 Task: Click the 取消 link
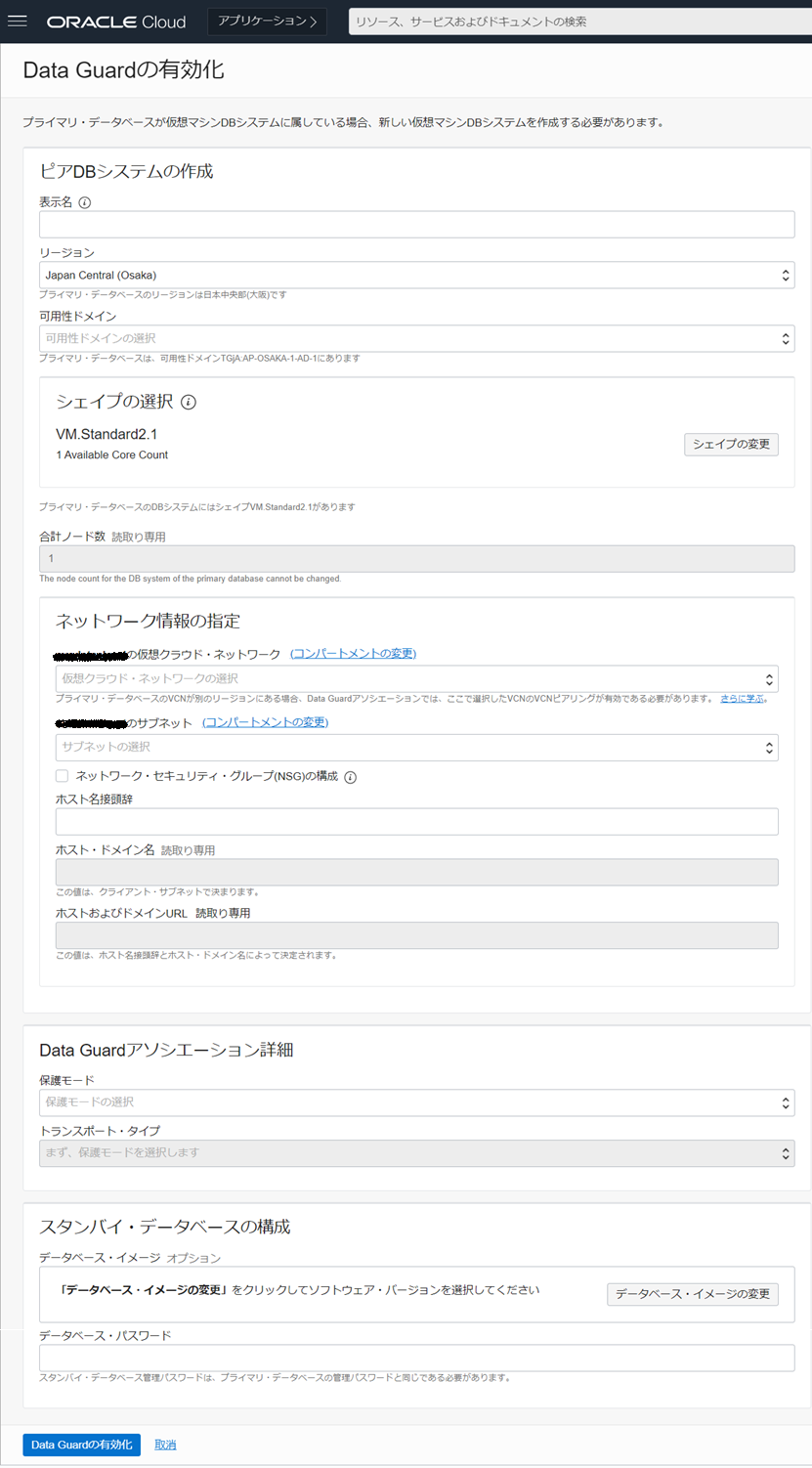coord(164,1444)
